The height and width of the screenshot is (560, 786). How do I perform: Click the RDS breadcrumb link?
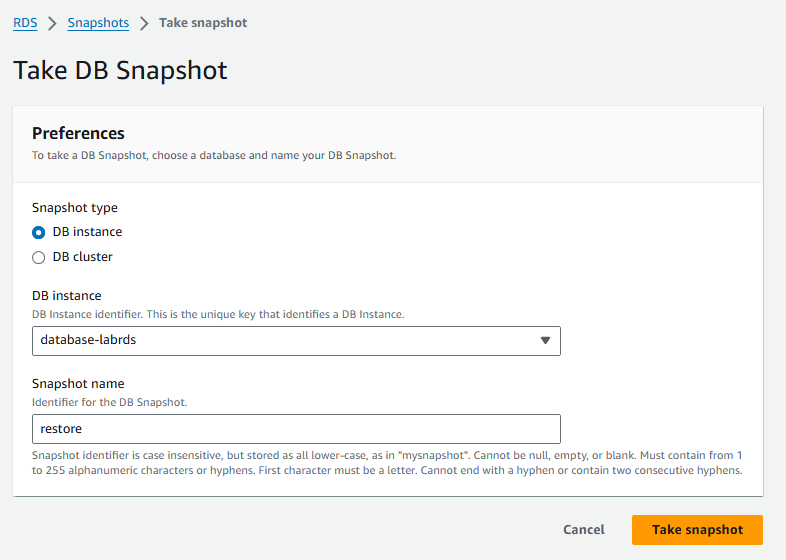tap(25, 23)
